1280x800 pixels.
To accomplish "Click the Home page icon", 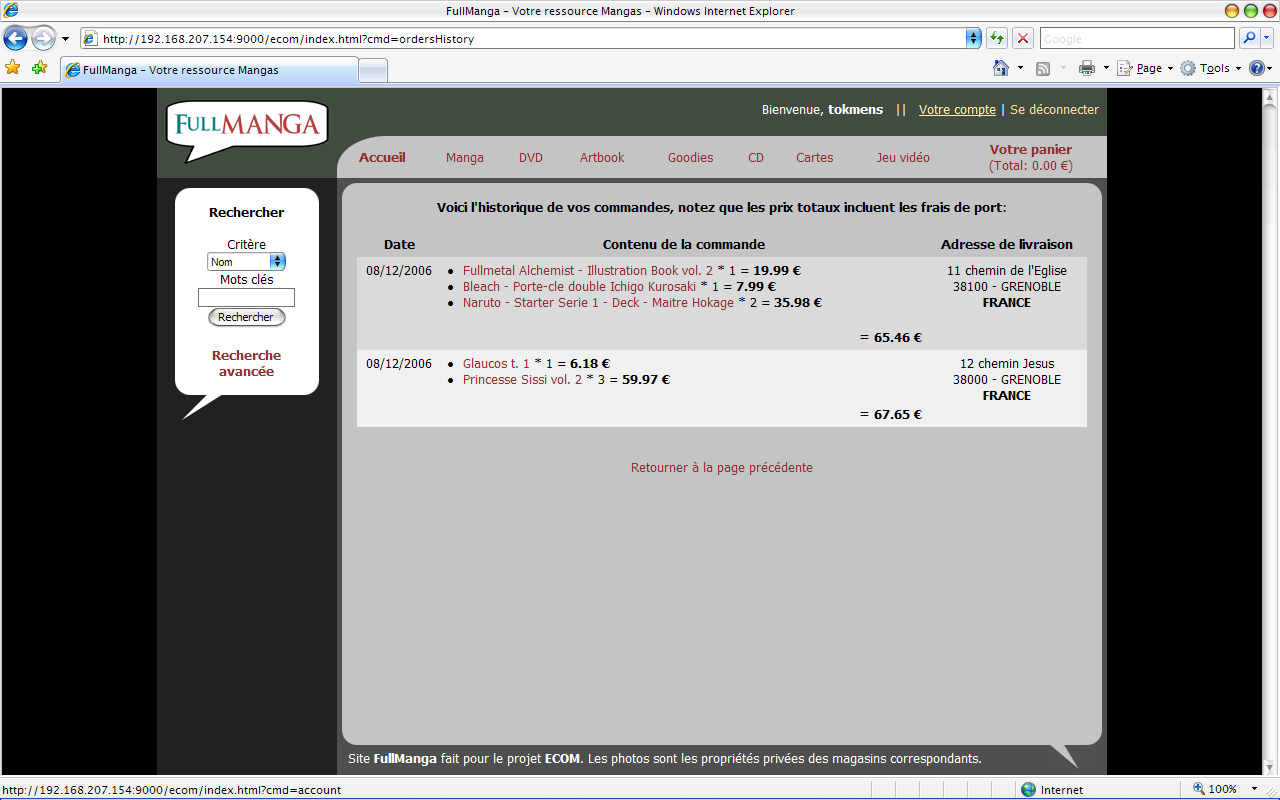I will 1001,68.
